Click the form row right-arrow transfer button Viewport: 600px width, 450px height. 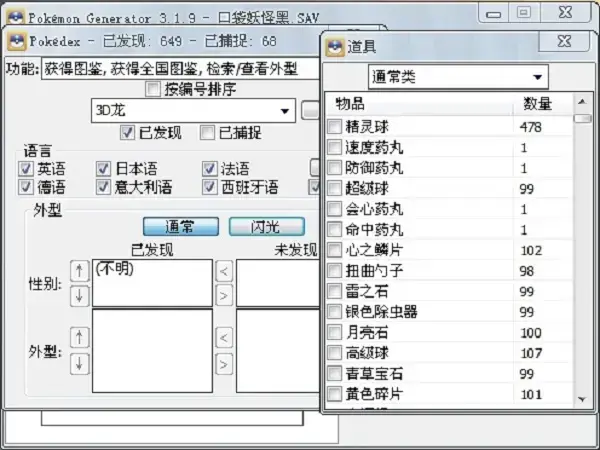point(224,364)
